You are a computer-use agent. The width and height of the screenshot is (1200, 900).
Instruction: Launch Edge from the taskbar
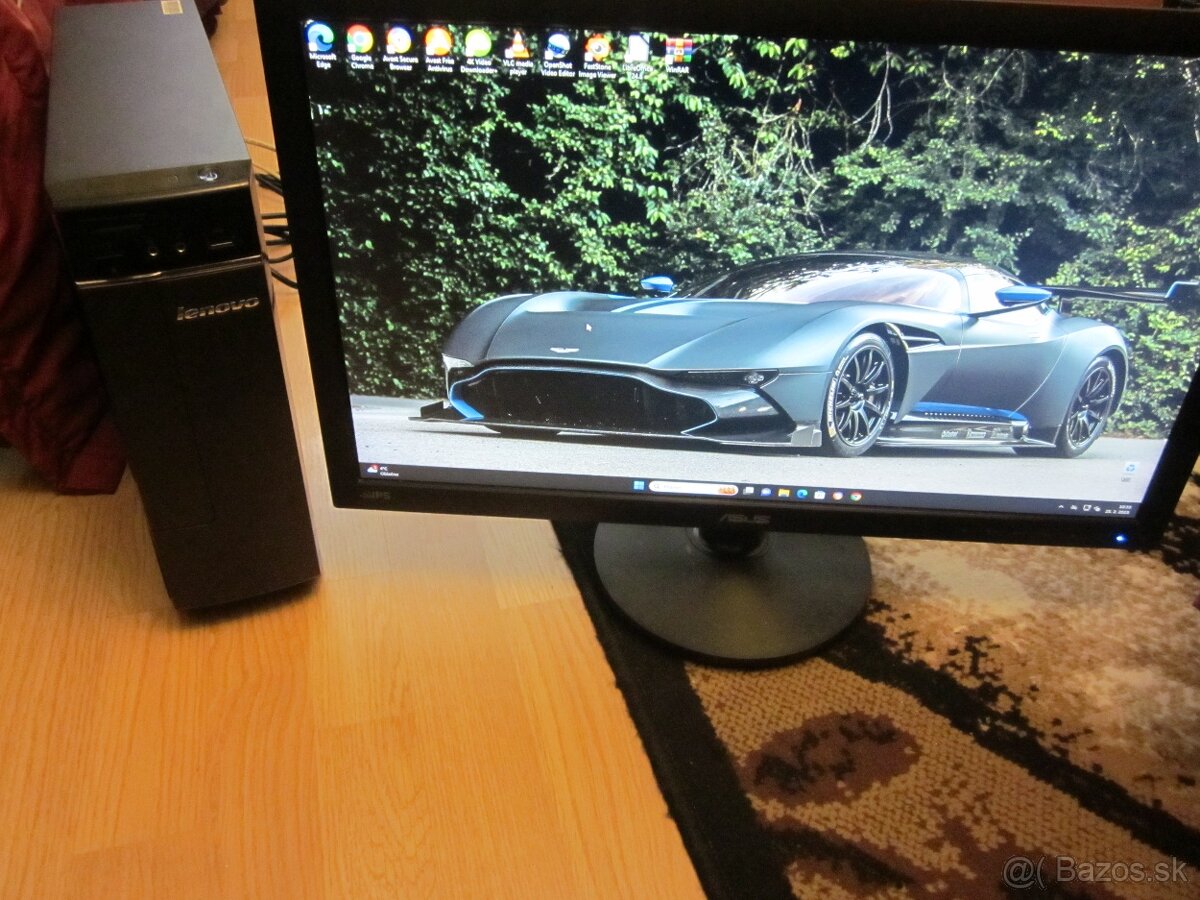coord(802,493)
